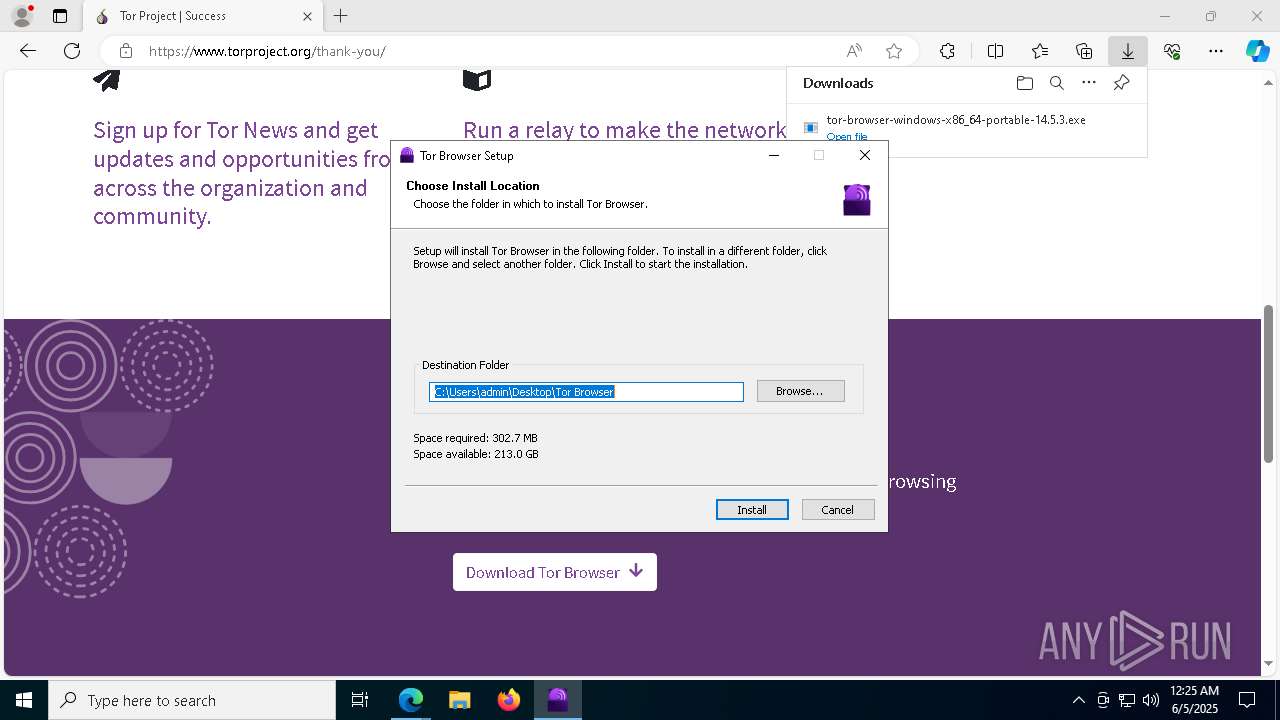Open Browser essentials heart icon
The image size is (1280, 720).
point(1172,51)
